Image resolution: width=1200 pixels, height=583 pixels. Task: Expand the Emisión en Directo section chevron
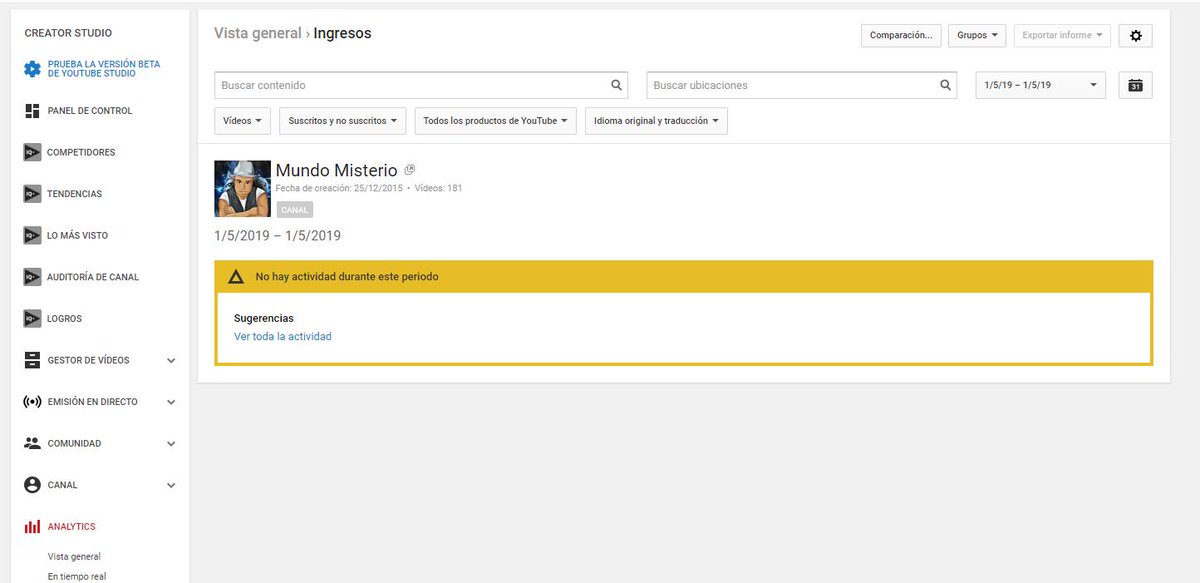(171, 403)
